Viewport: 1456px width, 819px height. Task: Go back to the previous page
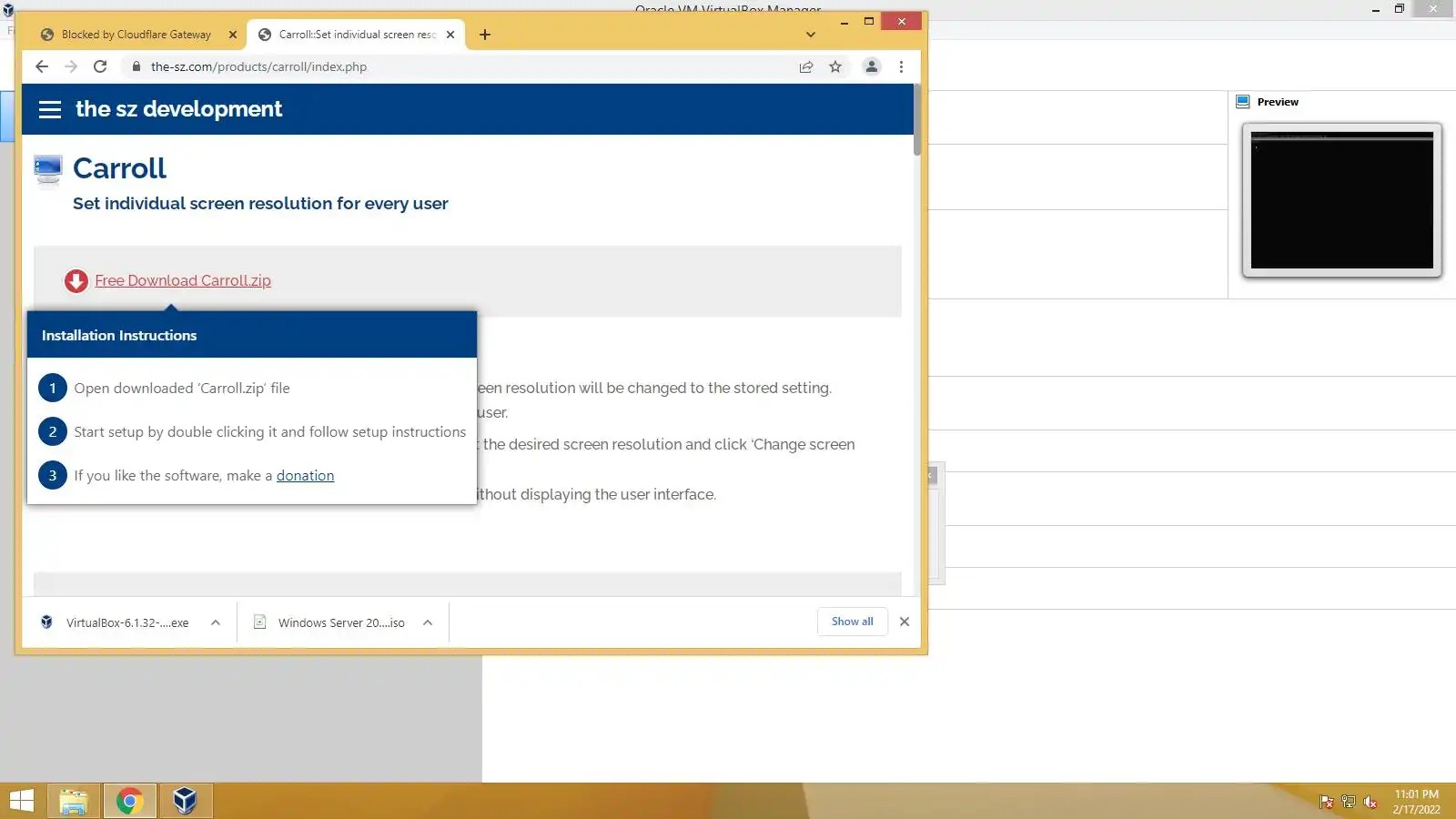coord(42,66)
